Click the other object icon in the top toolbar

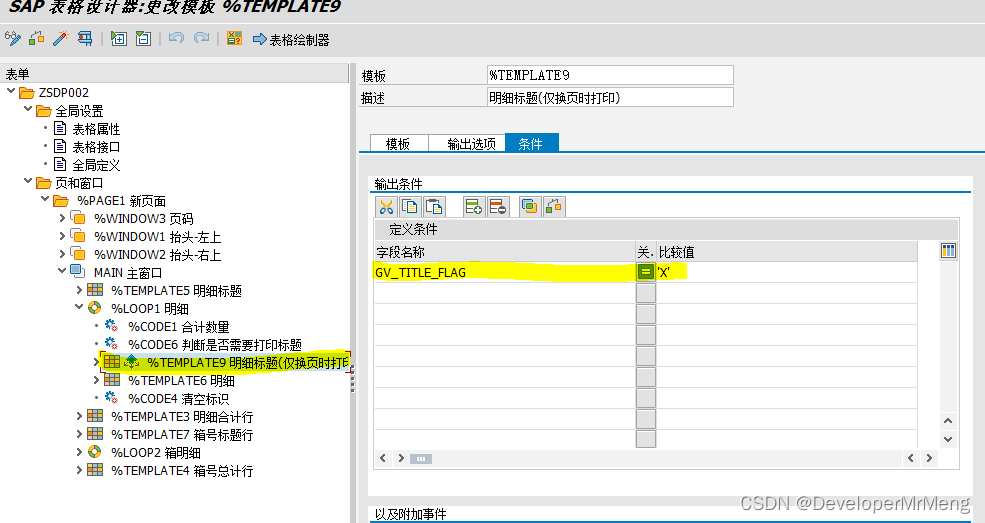37,39
